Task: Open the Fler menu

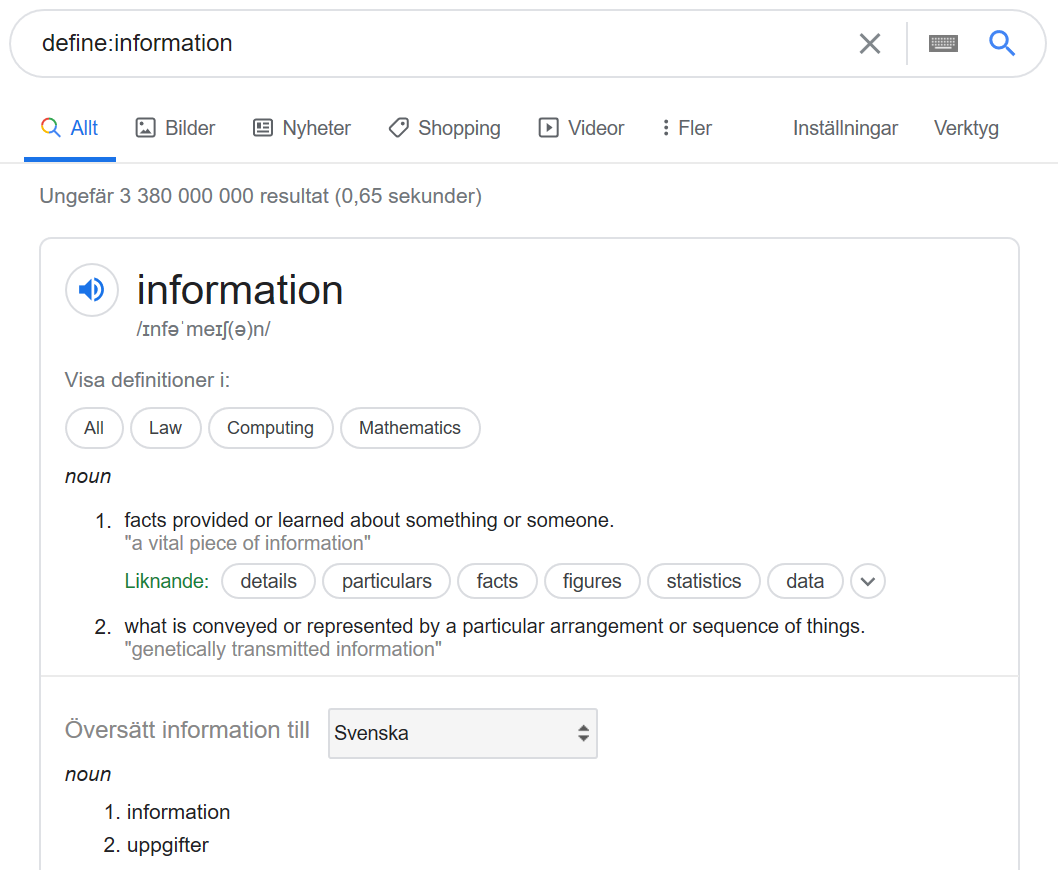Action: point(686,128)
